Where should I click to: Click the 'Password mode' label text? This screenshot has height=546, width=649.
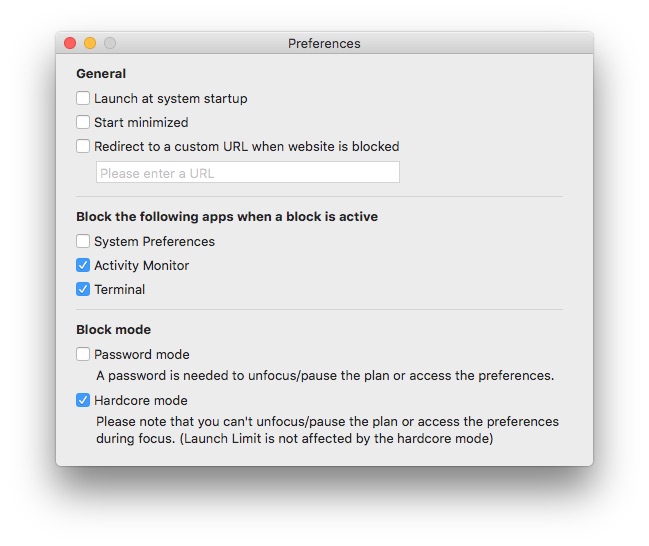(x=142, y=354)
